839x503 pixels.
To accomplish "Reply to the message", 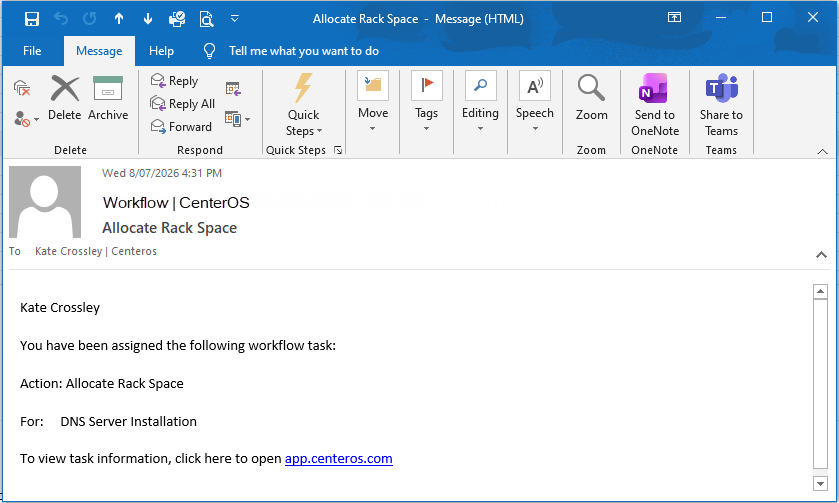I will click(174, 81).
